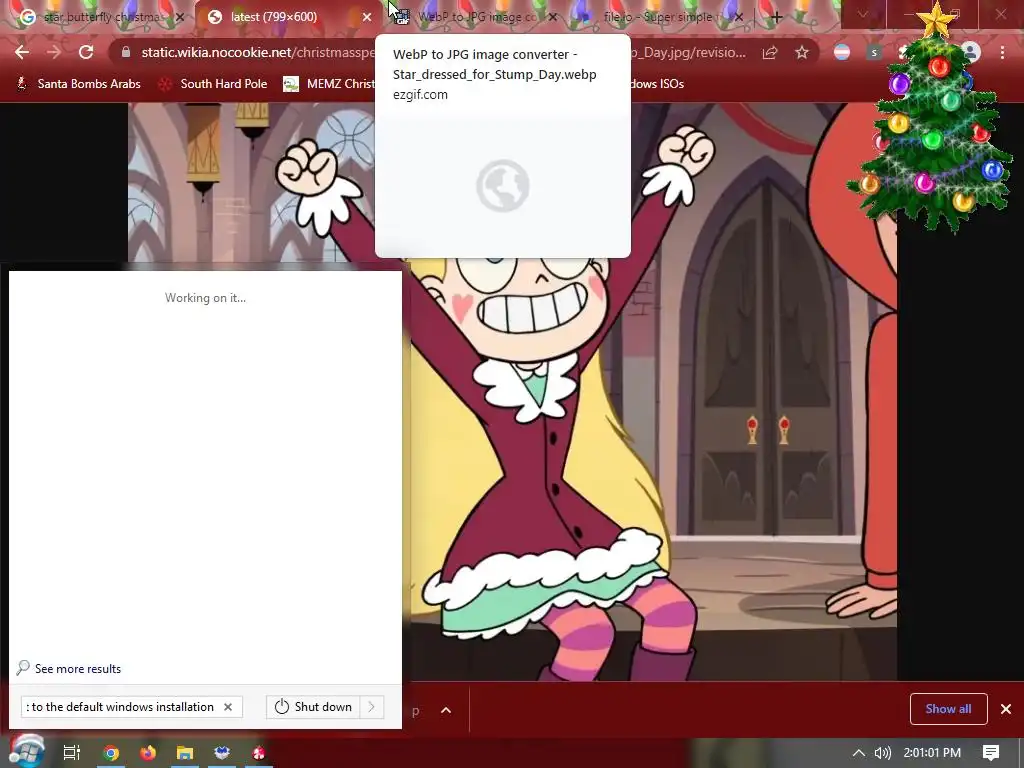Click the red snowflake taskbar icon
The height and width of the screenshot is (768, 1024).
(259, 753)
